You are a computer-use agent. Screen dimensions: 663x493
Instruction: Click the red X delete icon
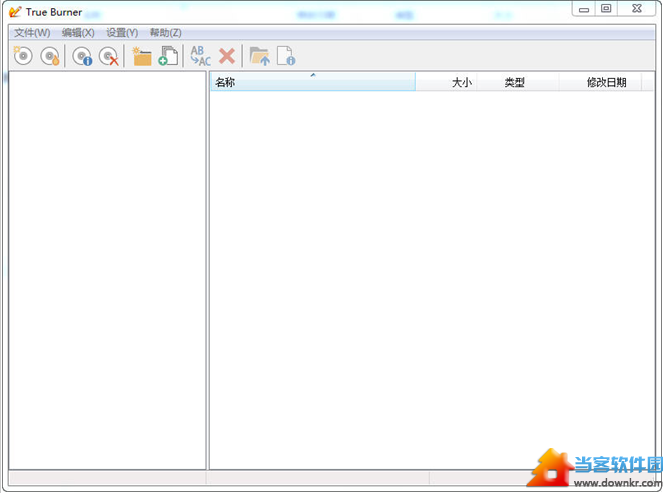[227, 56]
